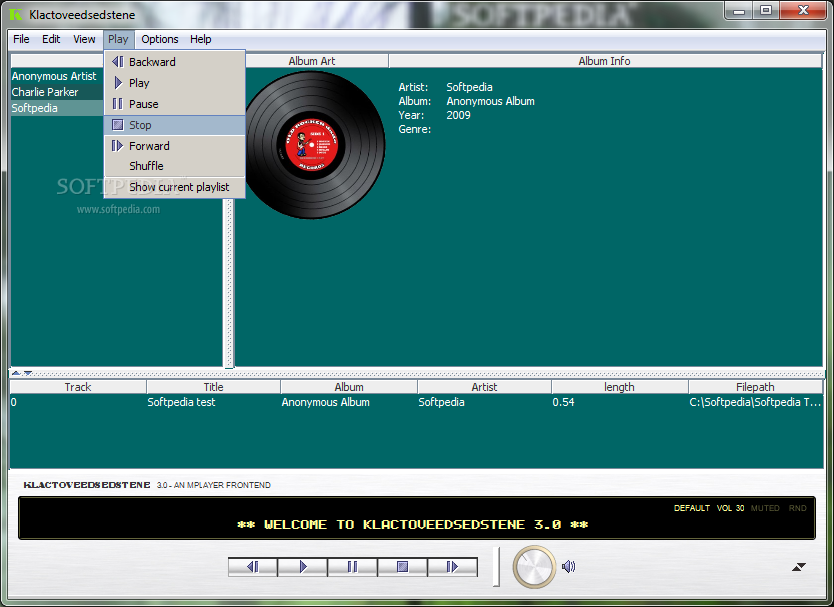
Task: Choose Forward from the Play menu
Action: [175, 146]
